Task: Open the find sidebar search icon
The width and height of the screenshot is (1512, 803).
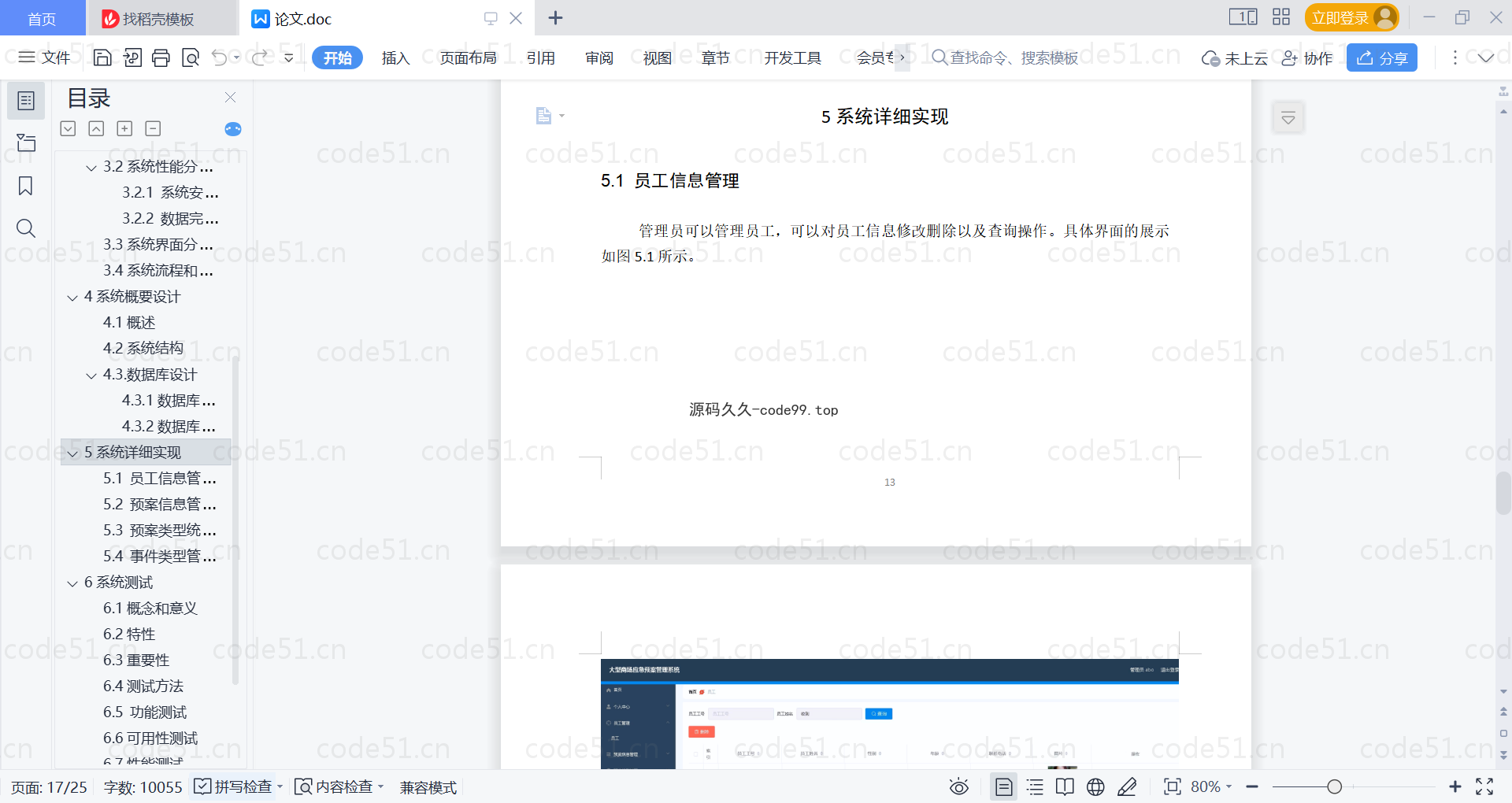Action: pyautogui.click(x=26, y=228)
